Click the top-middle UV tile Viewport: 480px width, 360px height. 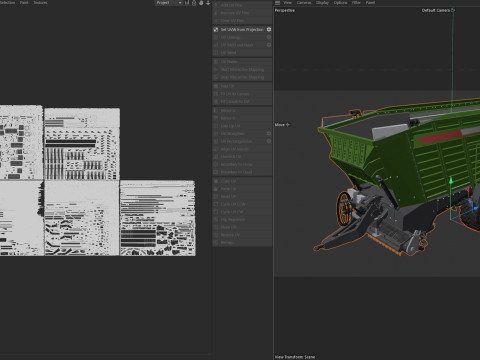point(82,144)
